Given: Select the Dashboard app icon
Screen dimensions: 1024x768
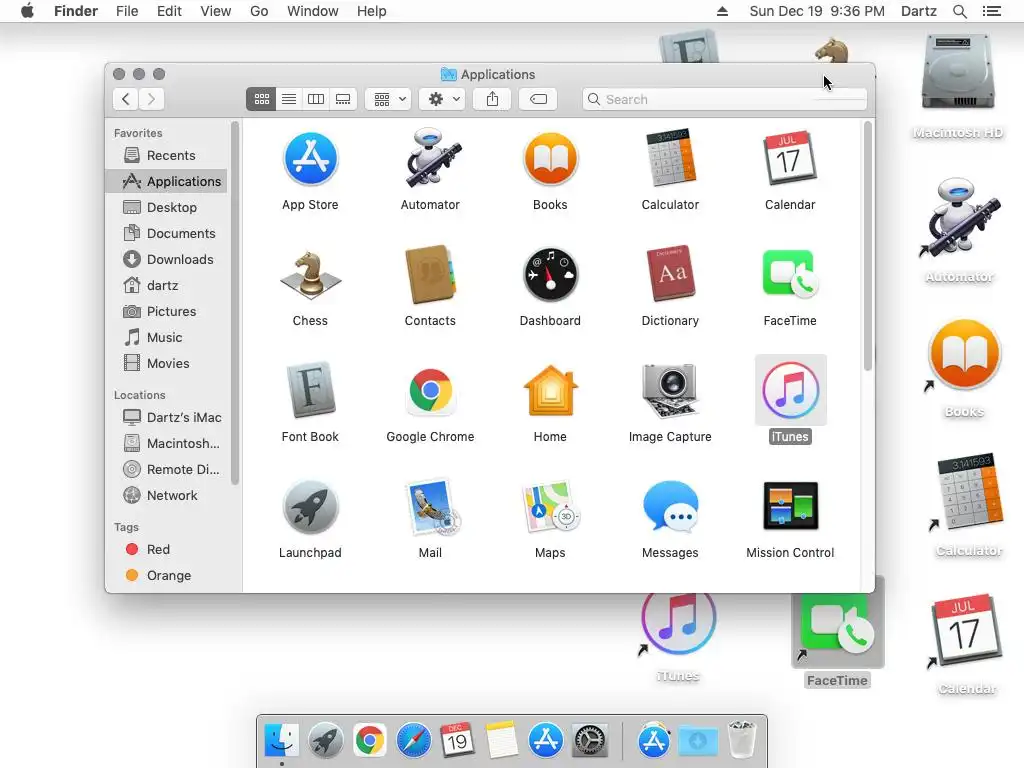Looking at the screenshot, I should [x=550, y=275].
